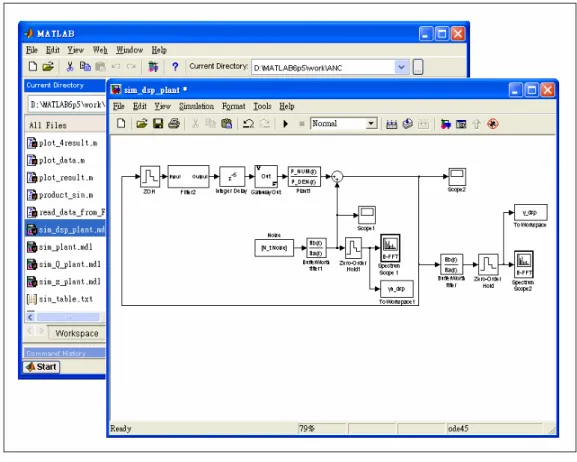
Task: Click the Open folder icon in Simulink toolbar
Action: point(142,124)
